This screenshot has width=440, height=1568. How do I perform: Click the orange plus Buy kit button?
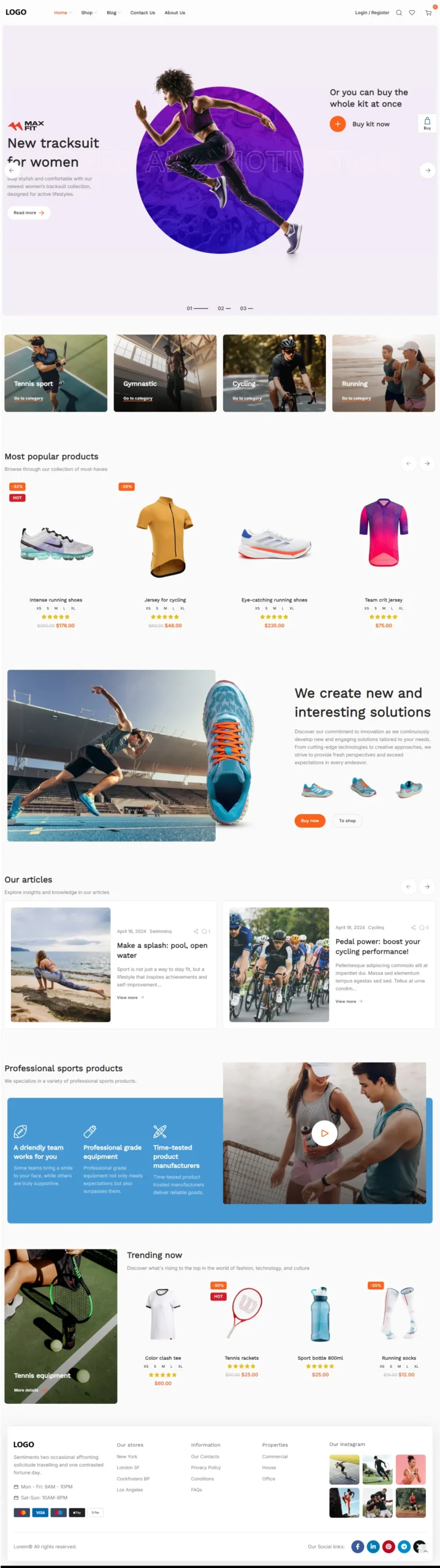point(338,124)
